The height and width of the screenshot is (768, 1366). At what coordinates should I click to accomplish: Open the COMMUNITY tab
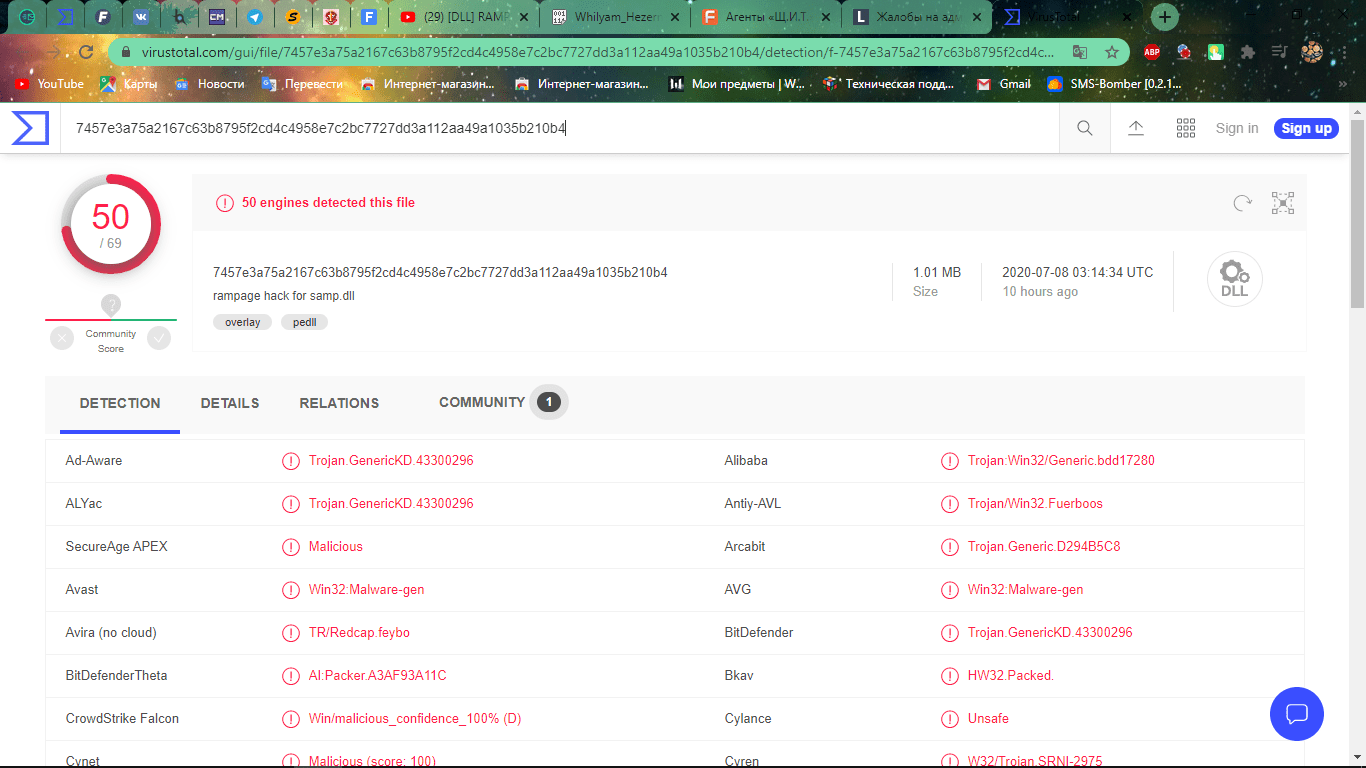[482, 402]
